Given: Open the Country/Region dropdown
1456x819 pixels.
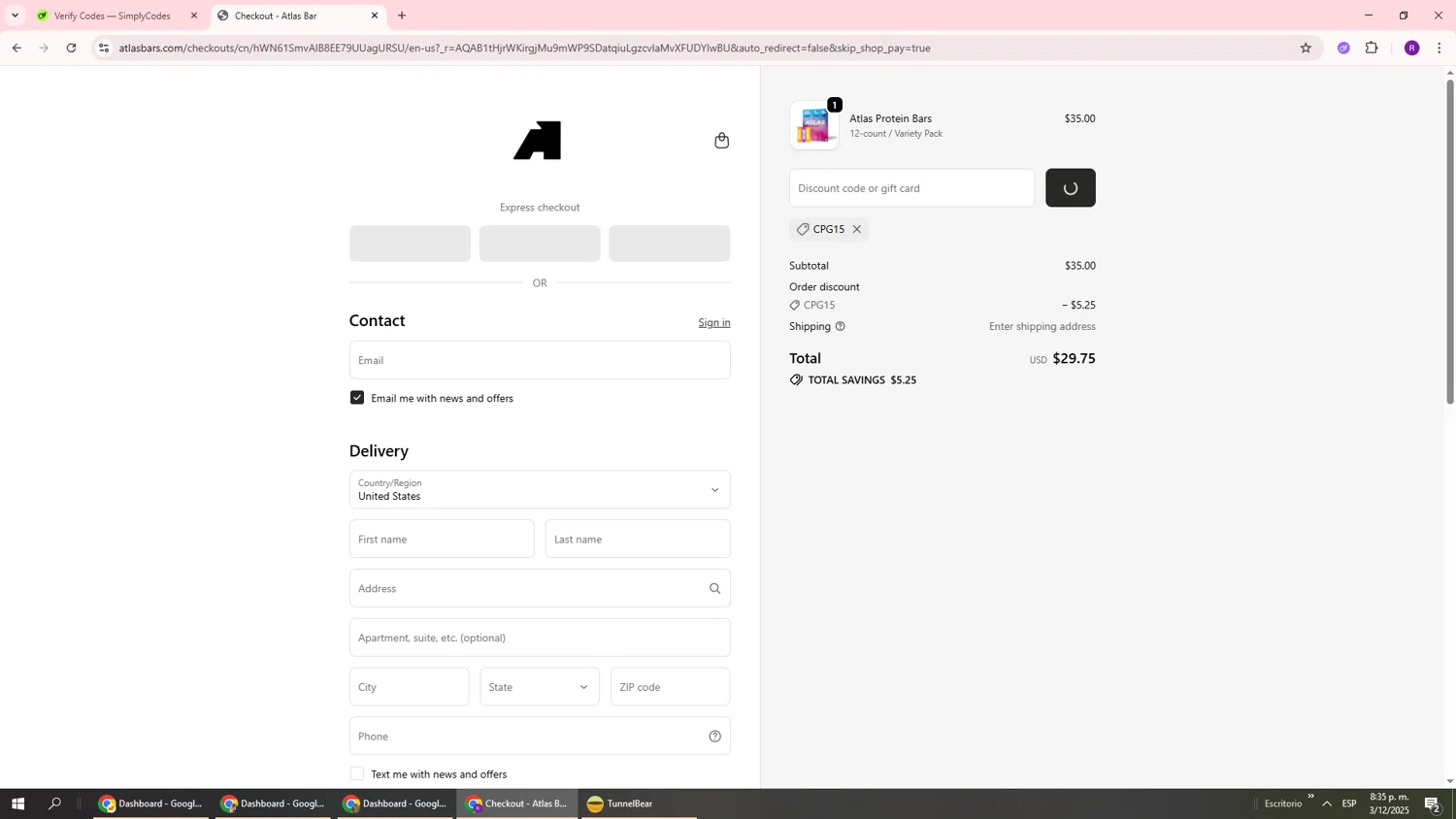Looking at the screenshot, I should 540,490.
